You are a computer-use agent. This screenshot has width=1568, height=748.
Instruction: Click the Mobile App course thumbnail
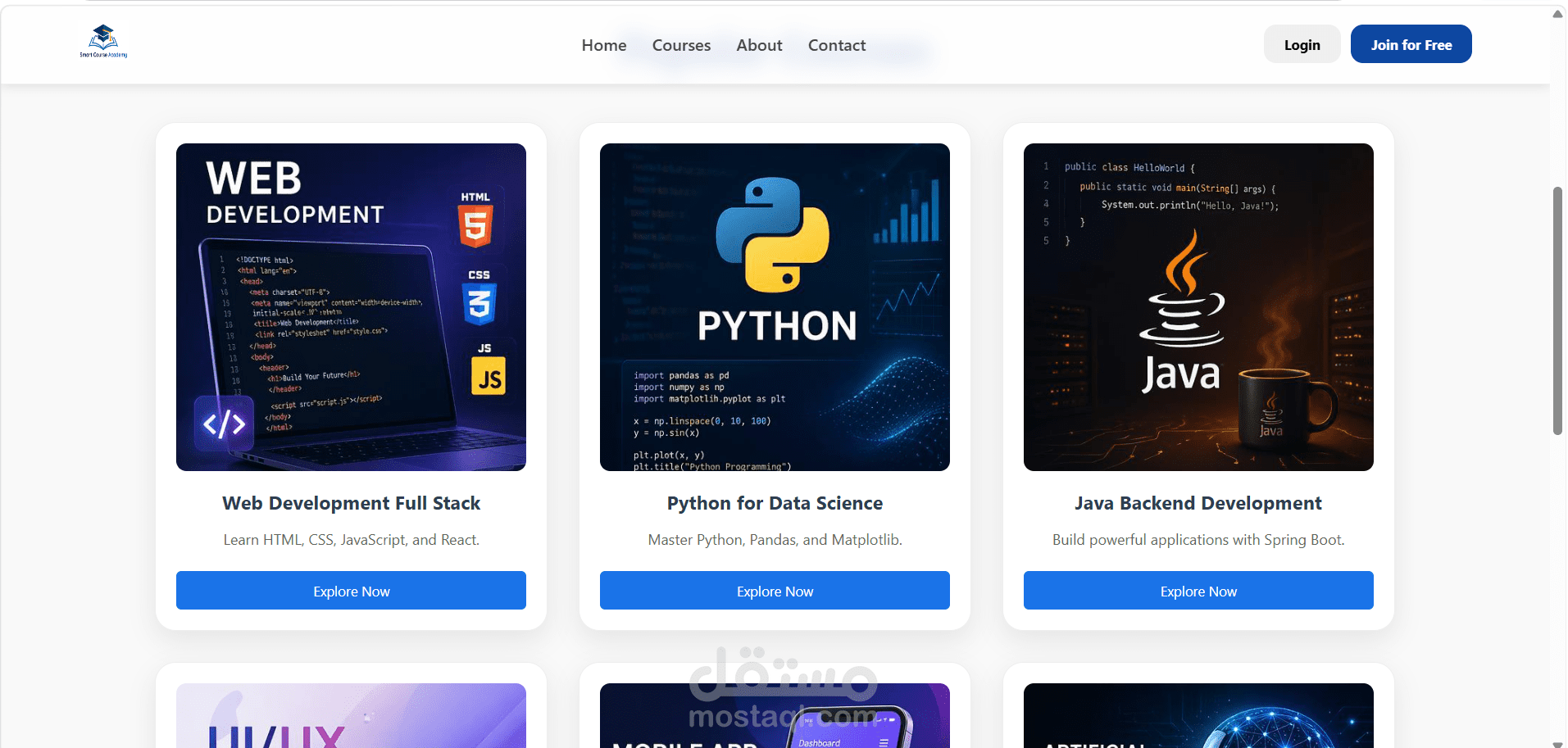tap(775, 715)
